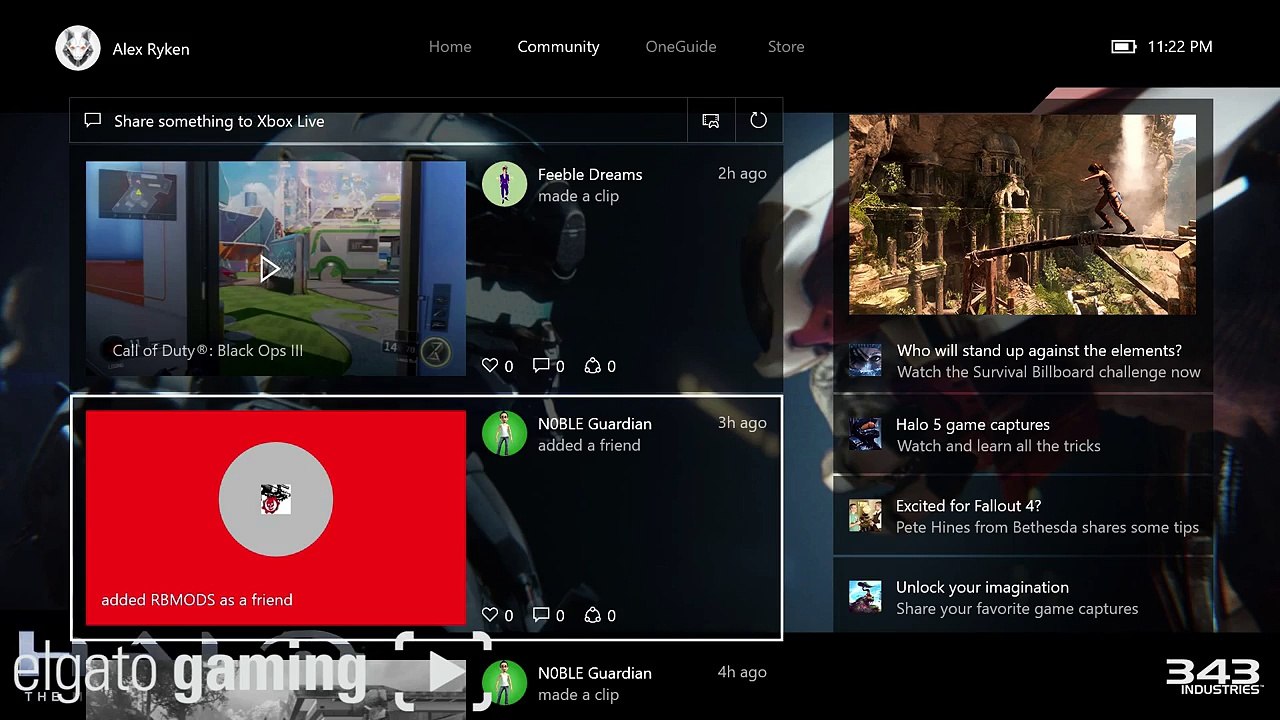This screenshot has height=720, width=1280.
Task: Comment on the added a friend post
Action: tap(548, 615)
